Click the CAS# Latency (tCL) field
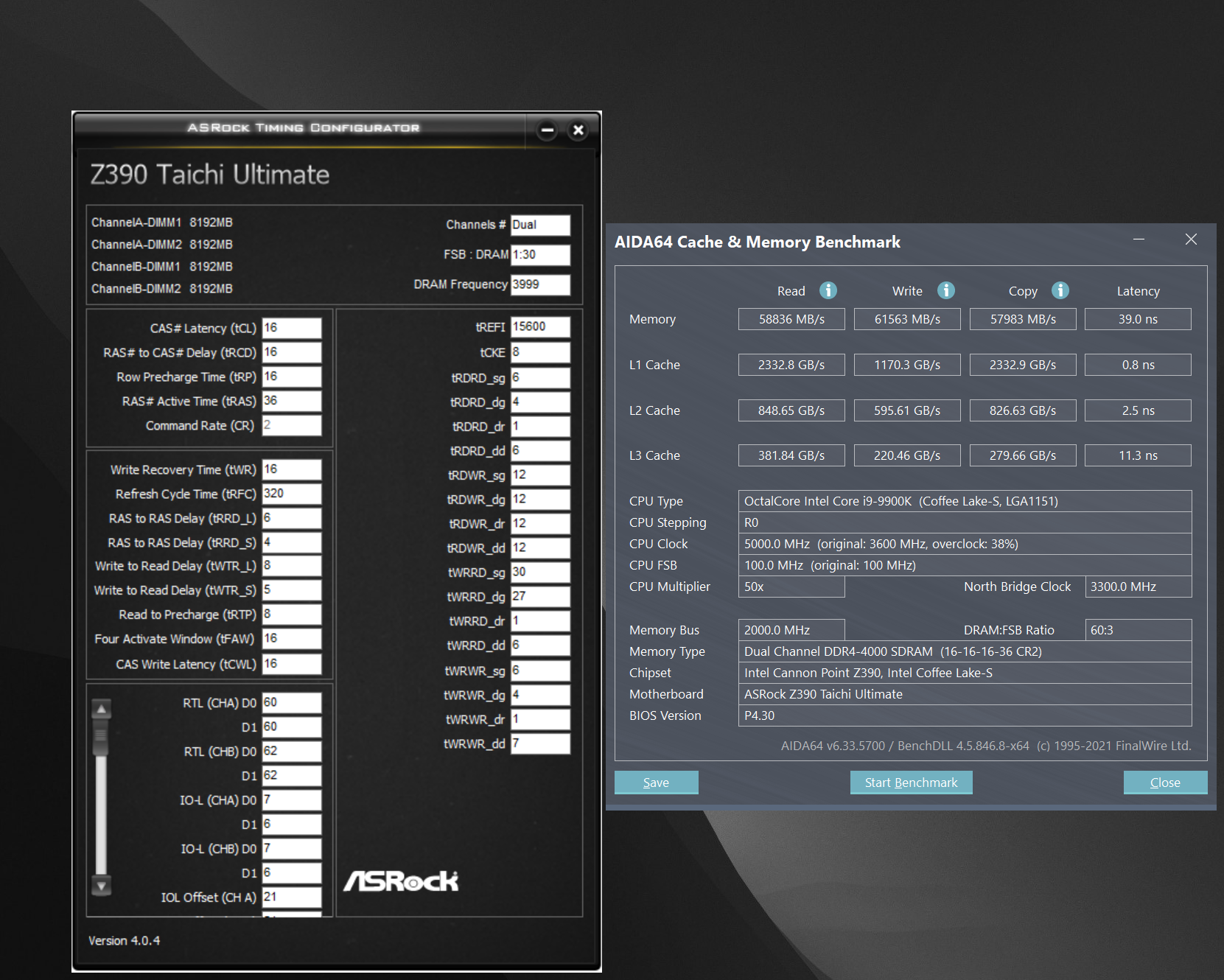1224x980 pixels. (x=292, y=328)
